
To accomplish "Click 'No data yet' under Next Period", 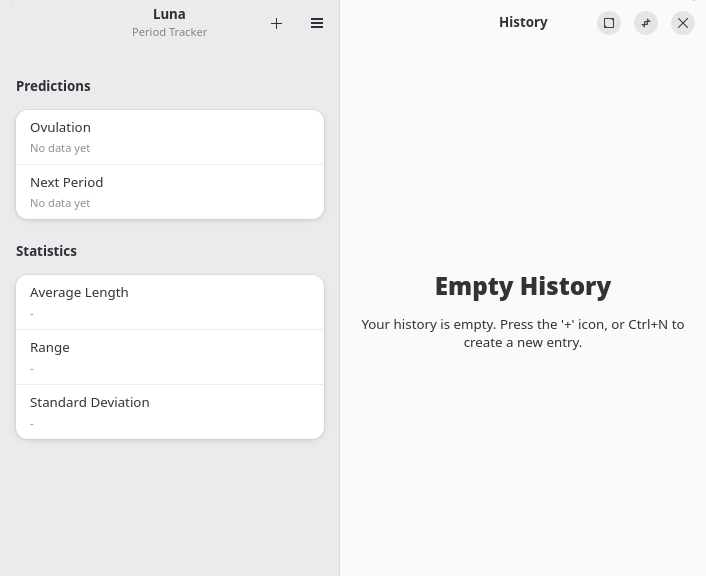I will [60, 203].
